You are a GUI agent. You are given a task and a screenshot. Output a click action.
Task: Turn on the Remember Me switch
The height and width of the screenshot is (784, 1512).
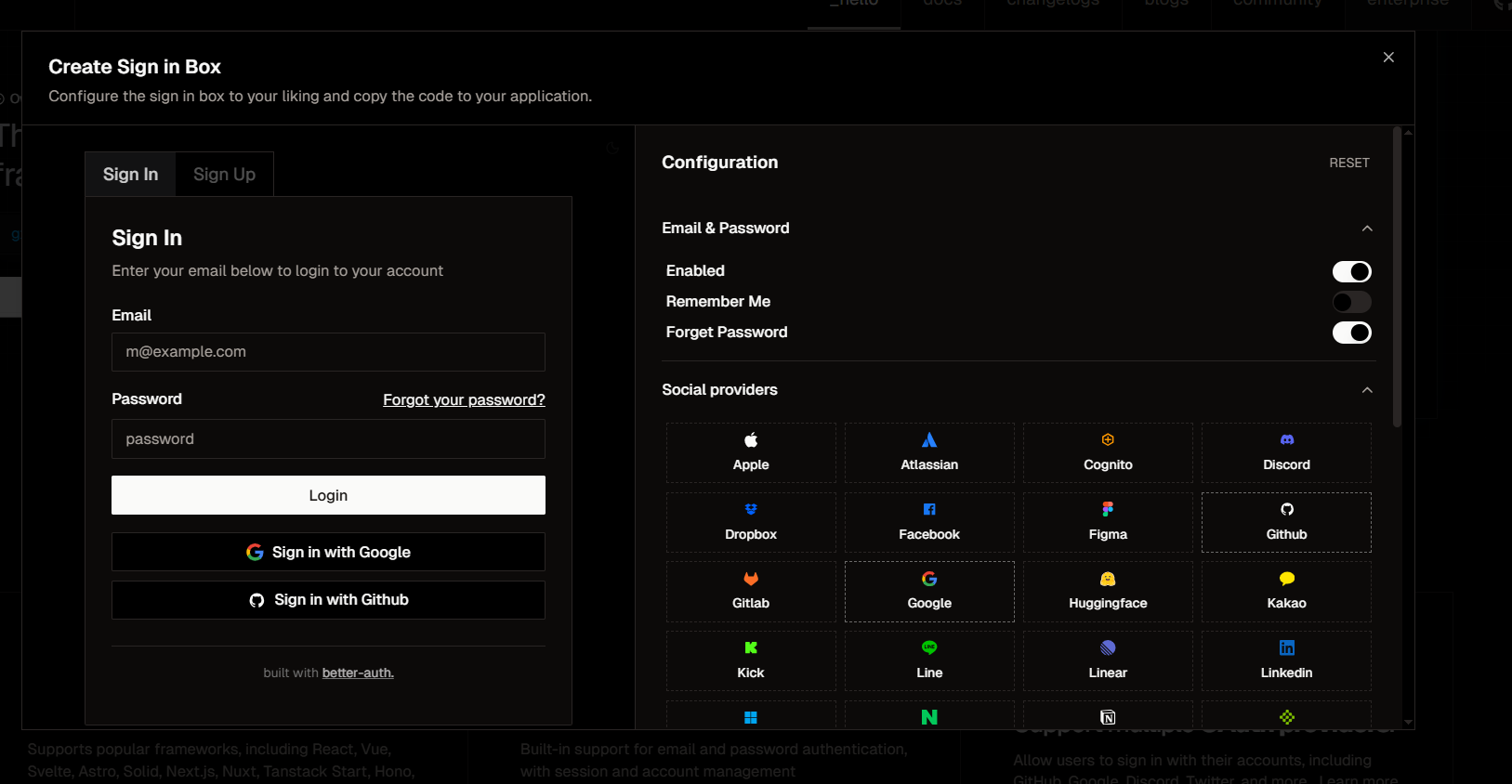click(1351, 302)
